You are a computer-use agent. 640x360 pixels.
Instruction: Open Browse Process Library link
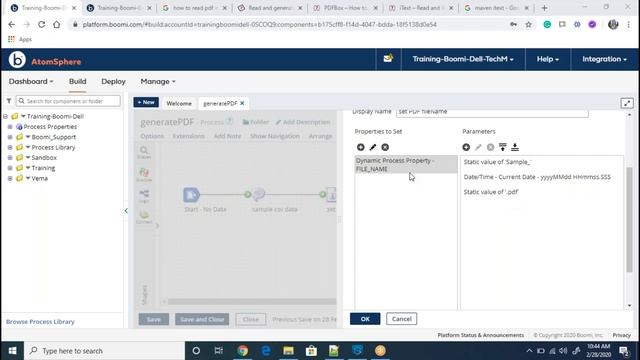(x=40, y=322)
